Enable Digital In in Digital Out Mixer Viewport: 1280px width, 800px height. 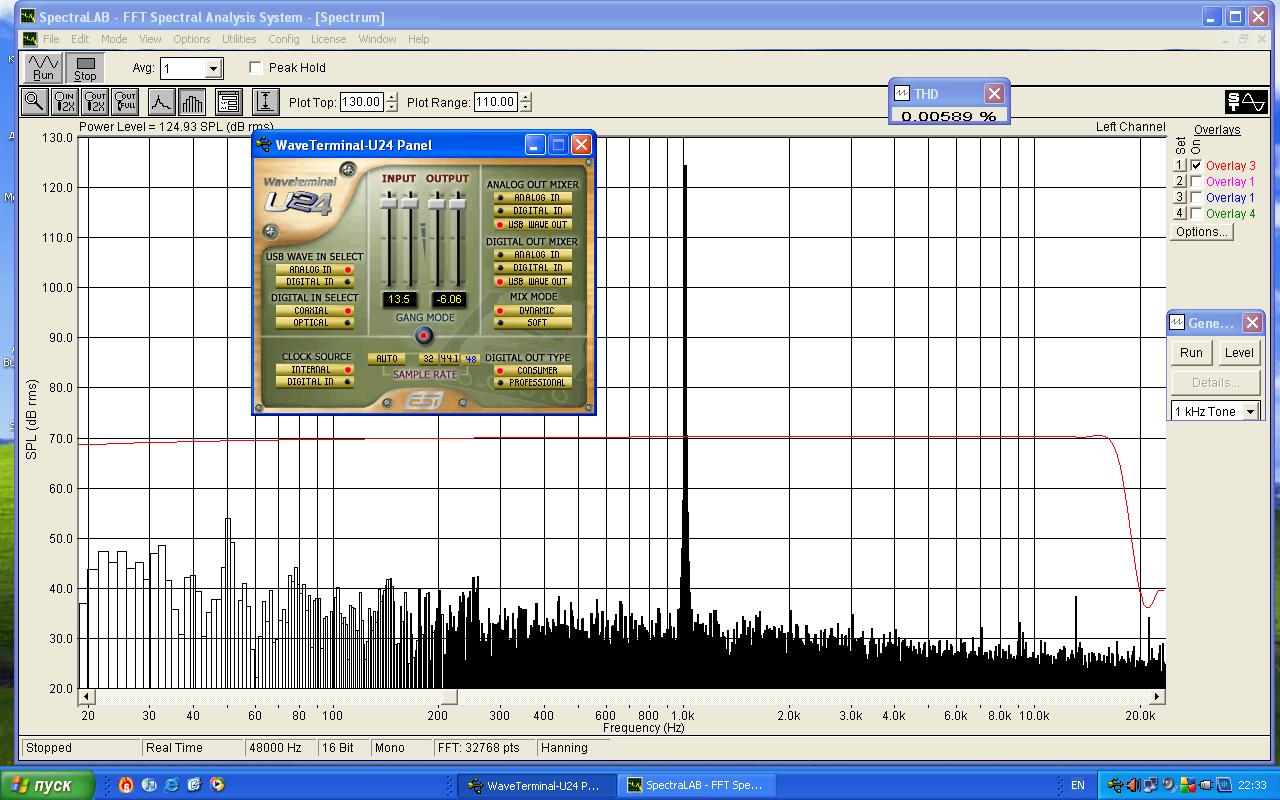pos(534,268)
